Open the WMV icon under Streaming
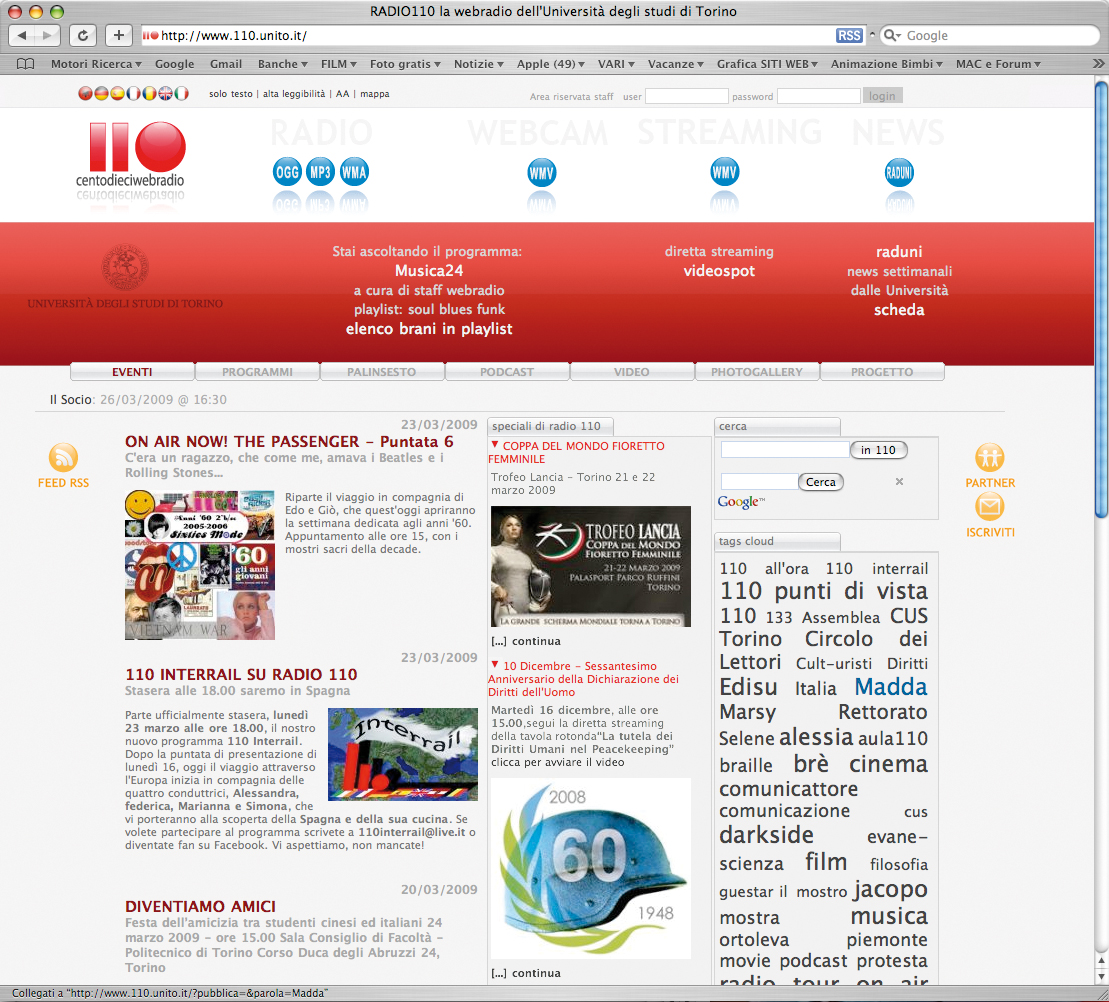 click(725, 172)
